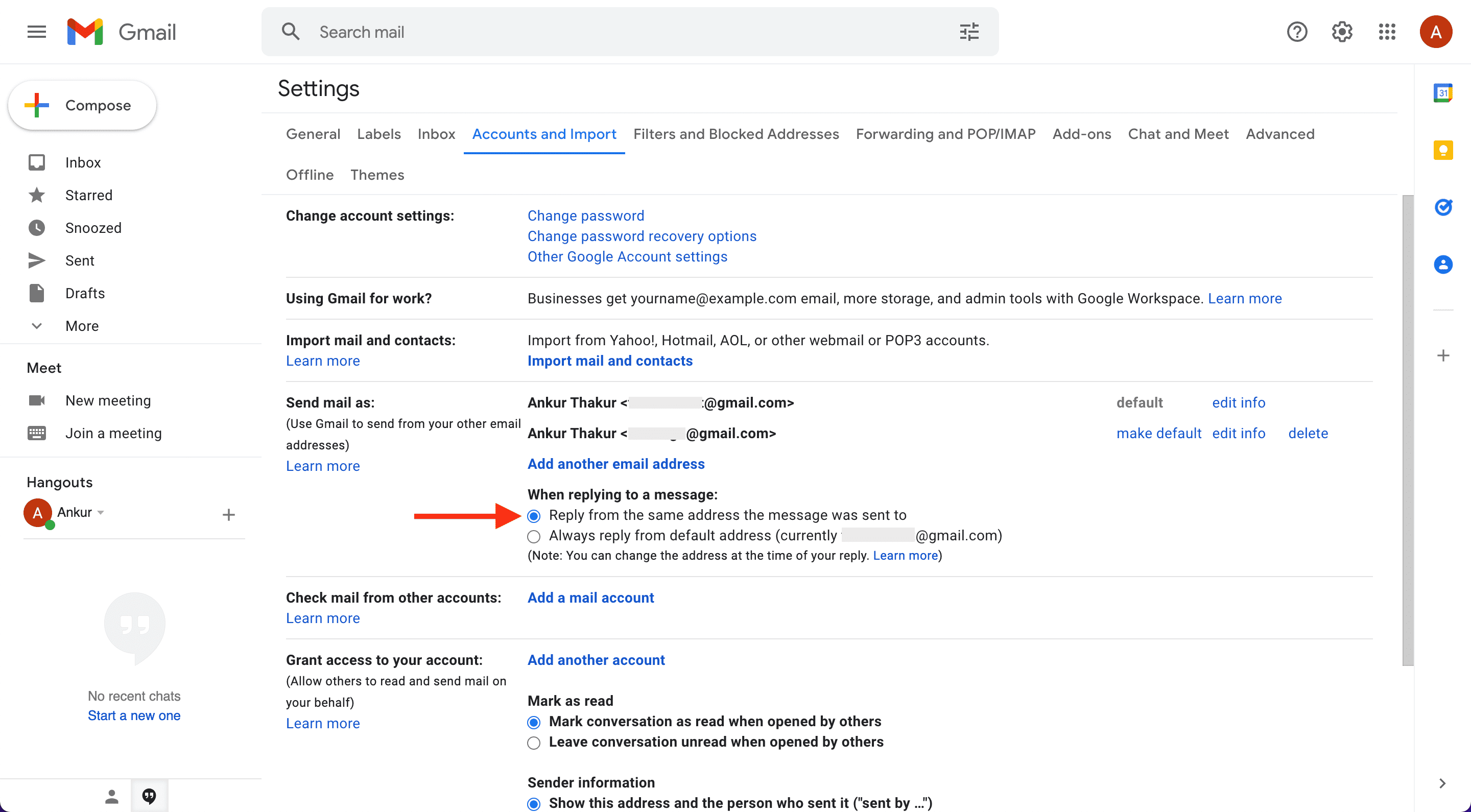Switch to Hangouts conversations icon
This screenshot has width=1471, height=812.
coord(149,796)
